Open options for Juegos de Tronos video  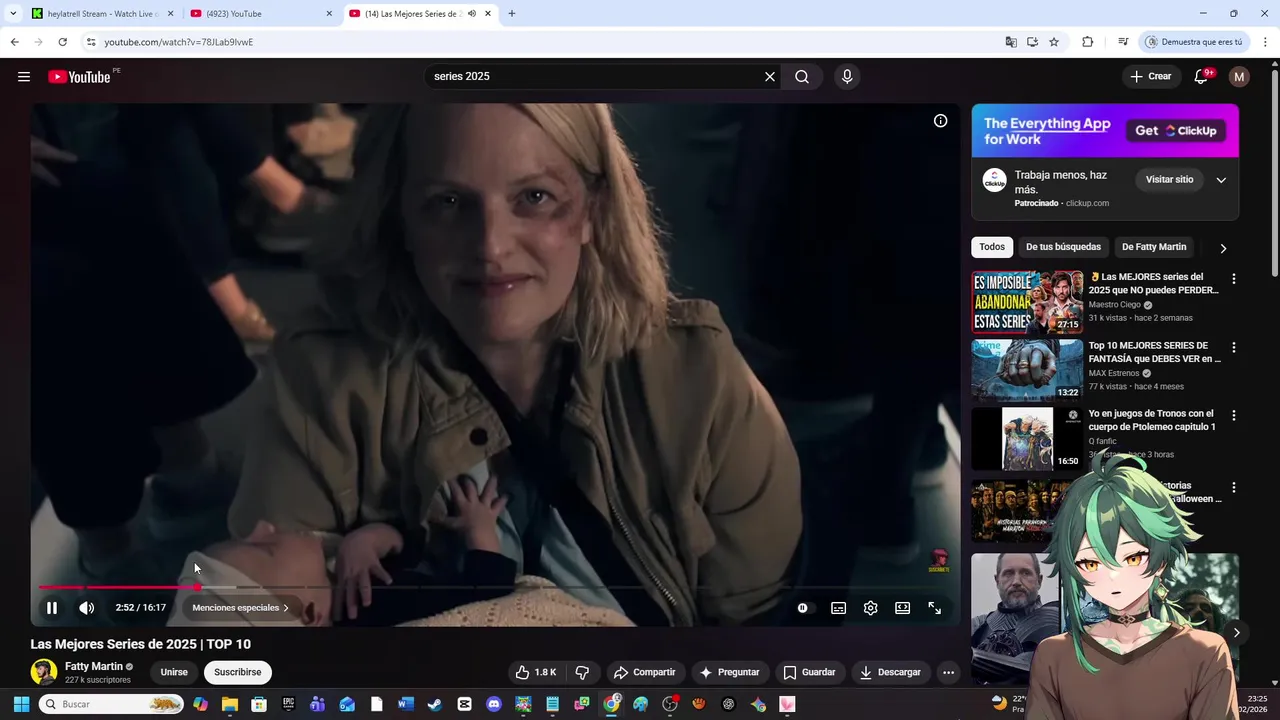click(1234, 415)
